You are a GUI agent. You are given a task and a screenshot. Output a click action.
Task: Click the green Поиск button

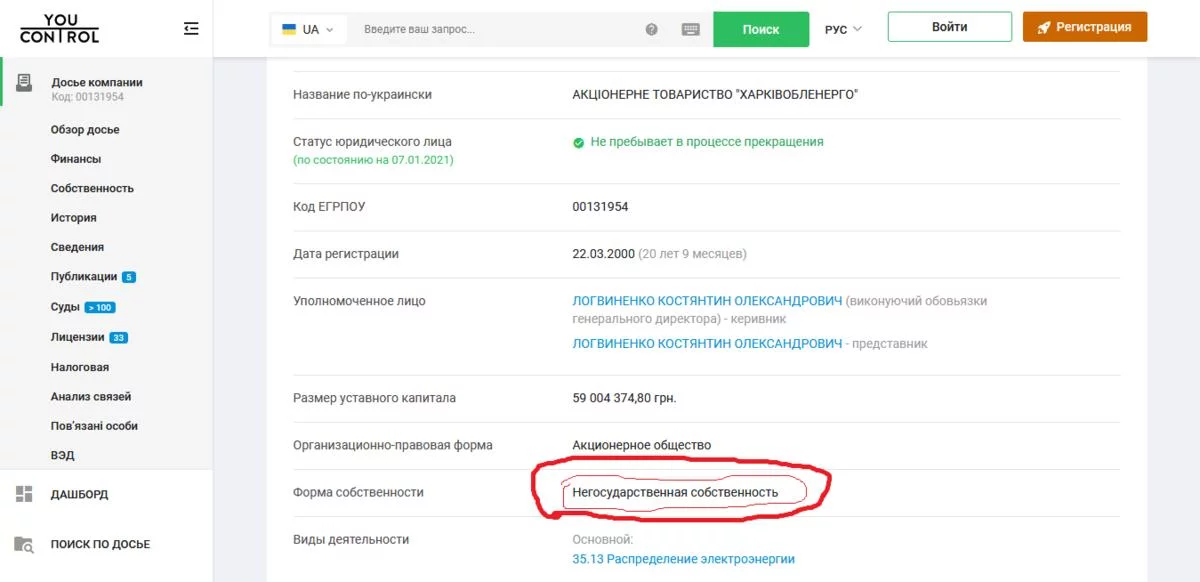(761, 29)
